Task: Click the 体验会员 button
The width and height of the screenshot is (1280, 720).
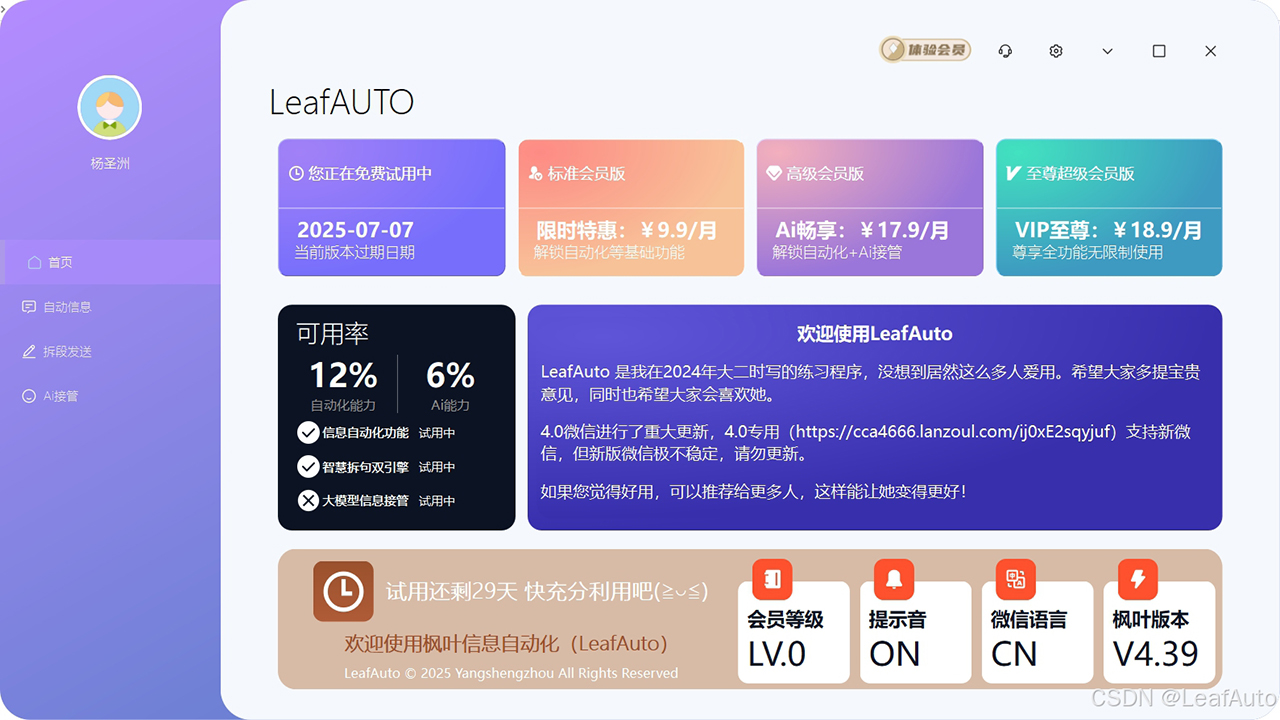Action: [924, 49]
